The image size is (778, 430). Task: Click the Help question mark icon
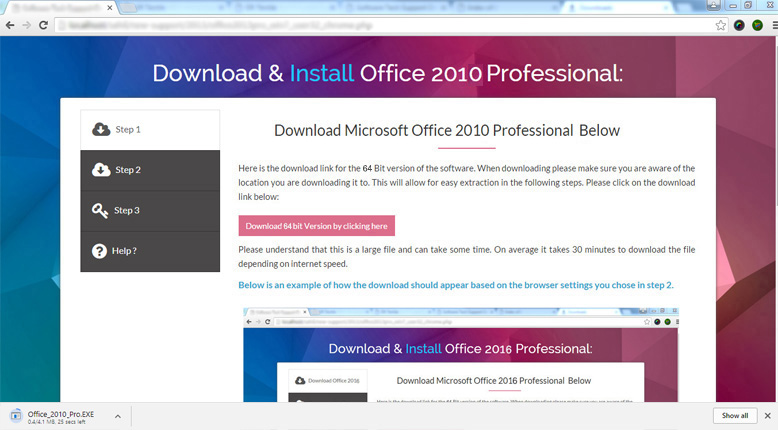100,251
